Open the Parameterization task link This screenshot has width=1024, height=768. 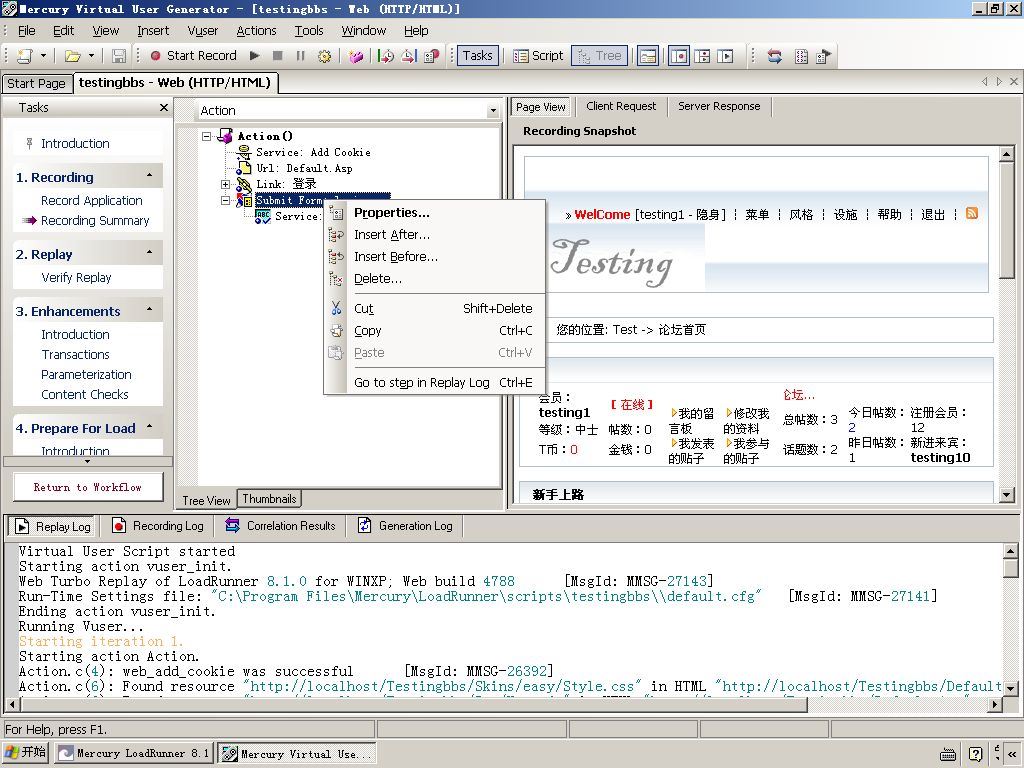pos(86,375)
